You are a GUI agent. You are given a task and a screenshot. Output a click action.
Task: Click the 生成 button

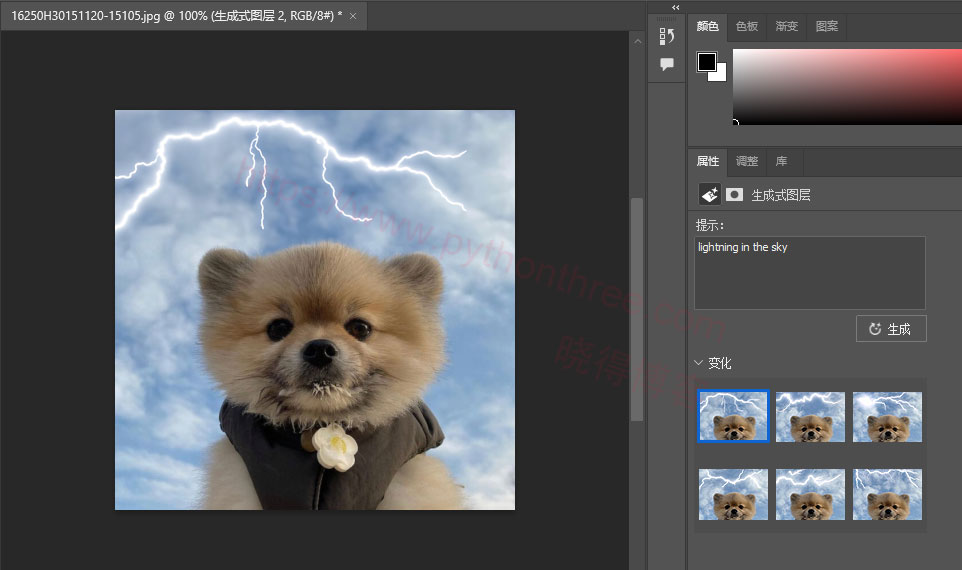pos(891,329)
